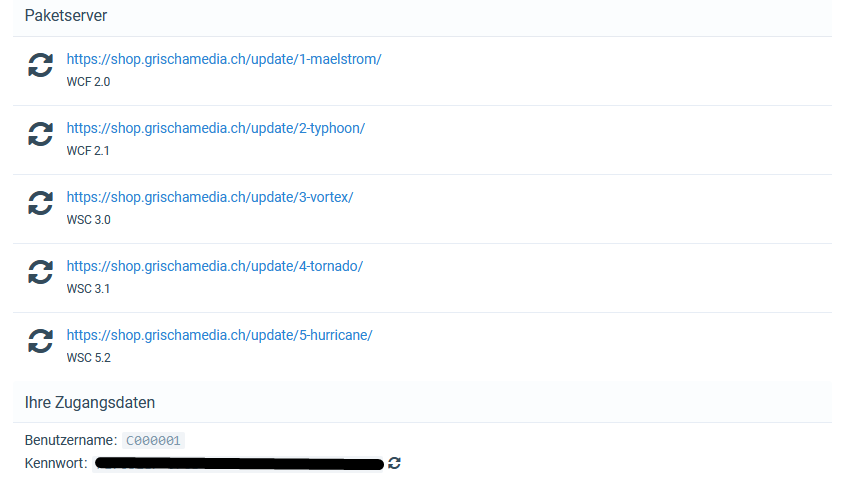Click the sync icon next to 2-typhoon server
Viewport: 843px width, 490px height.
(x=40, y=134)
